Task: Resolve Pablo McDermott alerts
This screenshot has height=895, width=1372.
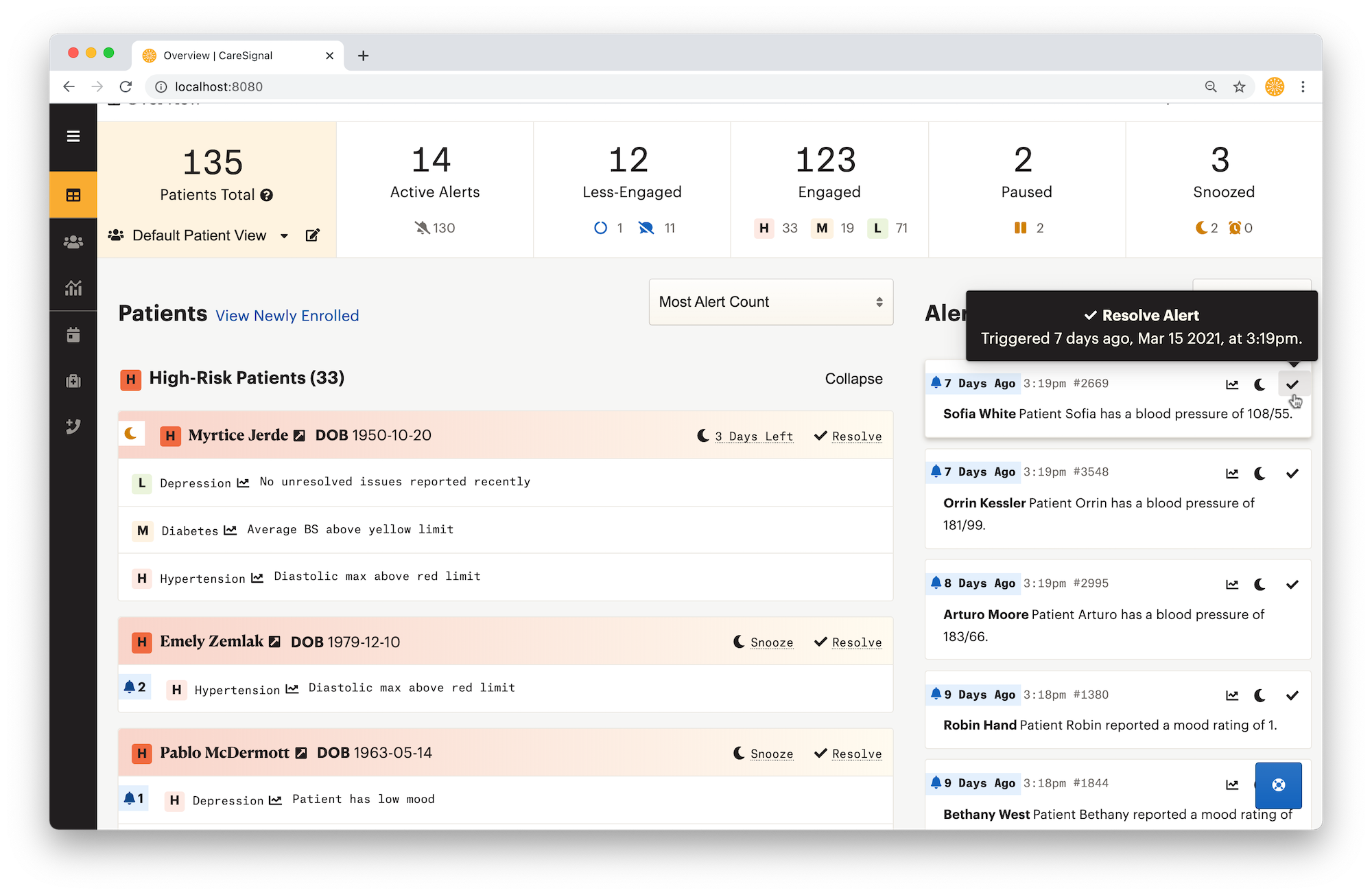Action: (848, 754)
